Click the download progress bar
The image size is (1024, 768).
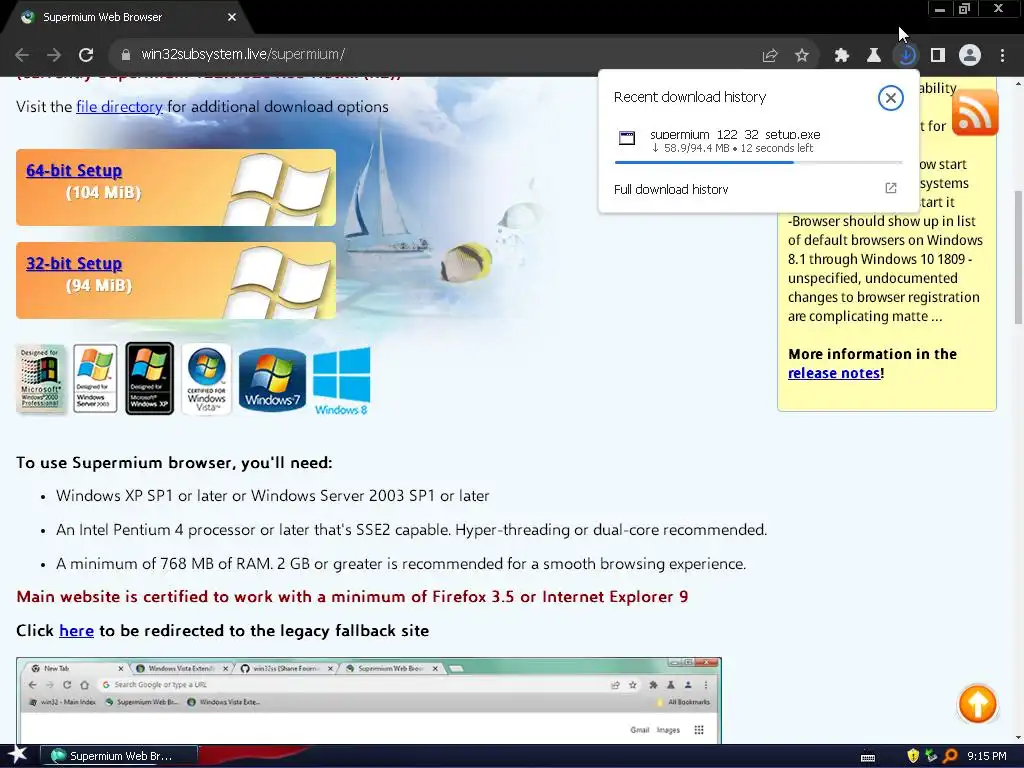tap(758, 162)
